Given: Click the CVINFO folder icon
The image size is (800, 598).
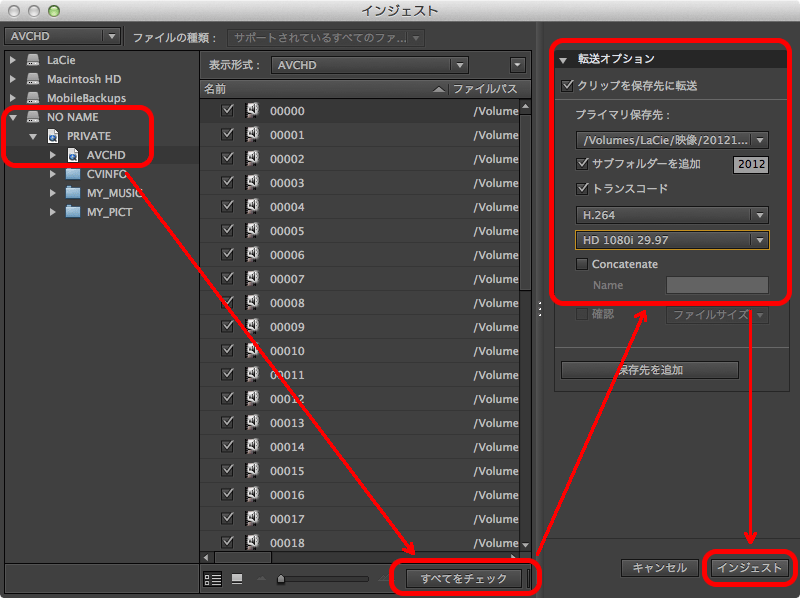Looking at the screenshot, I should [x=72, y=174].
